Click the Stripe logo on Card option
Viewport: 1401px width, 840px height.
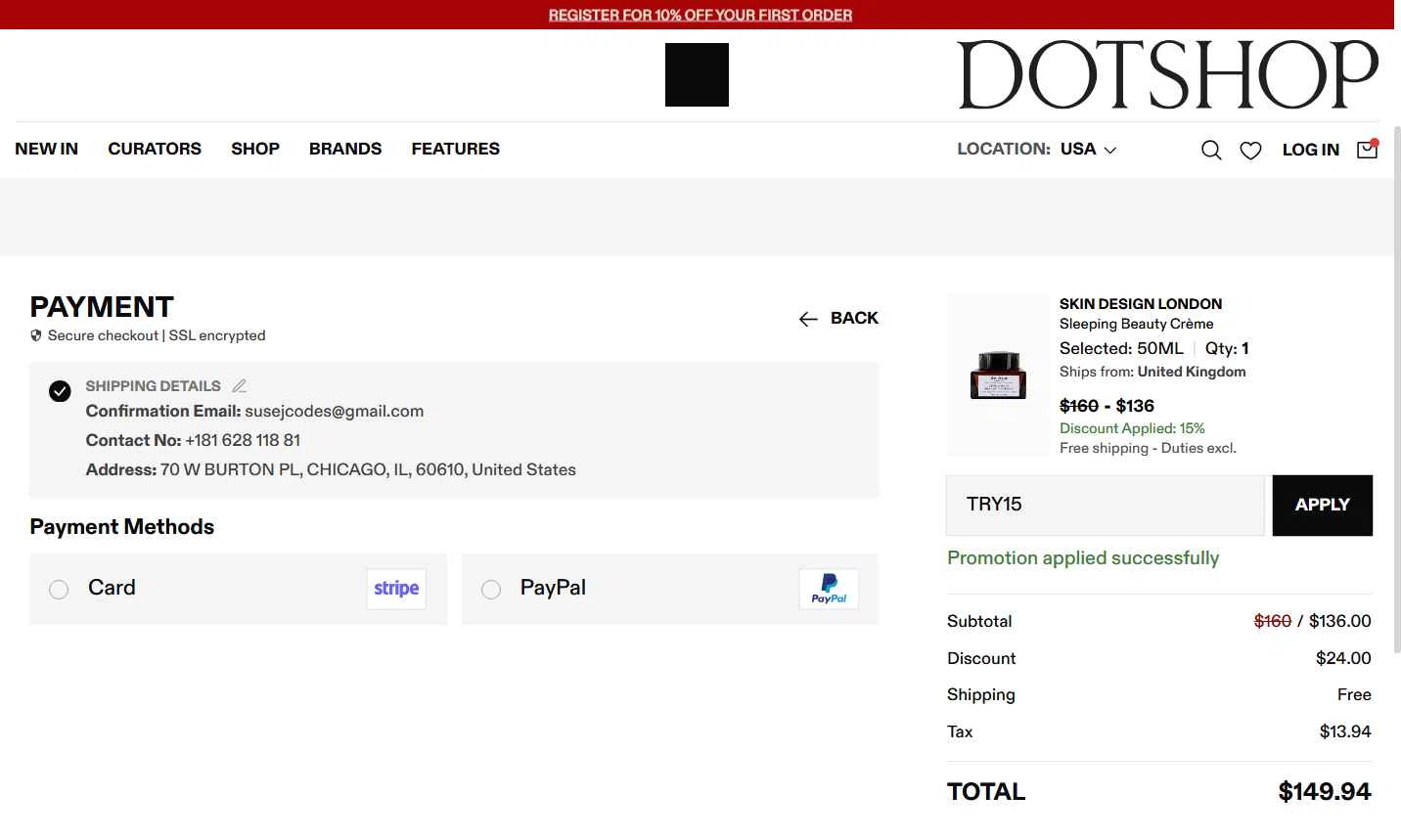coord(396,589)
